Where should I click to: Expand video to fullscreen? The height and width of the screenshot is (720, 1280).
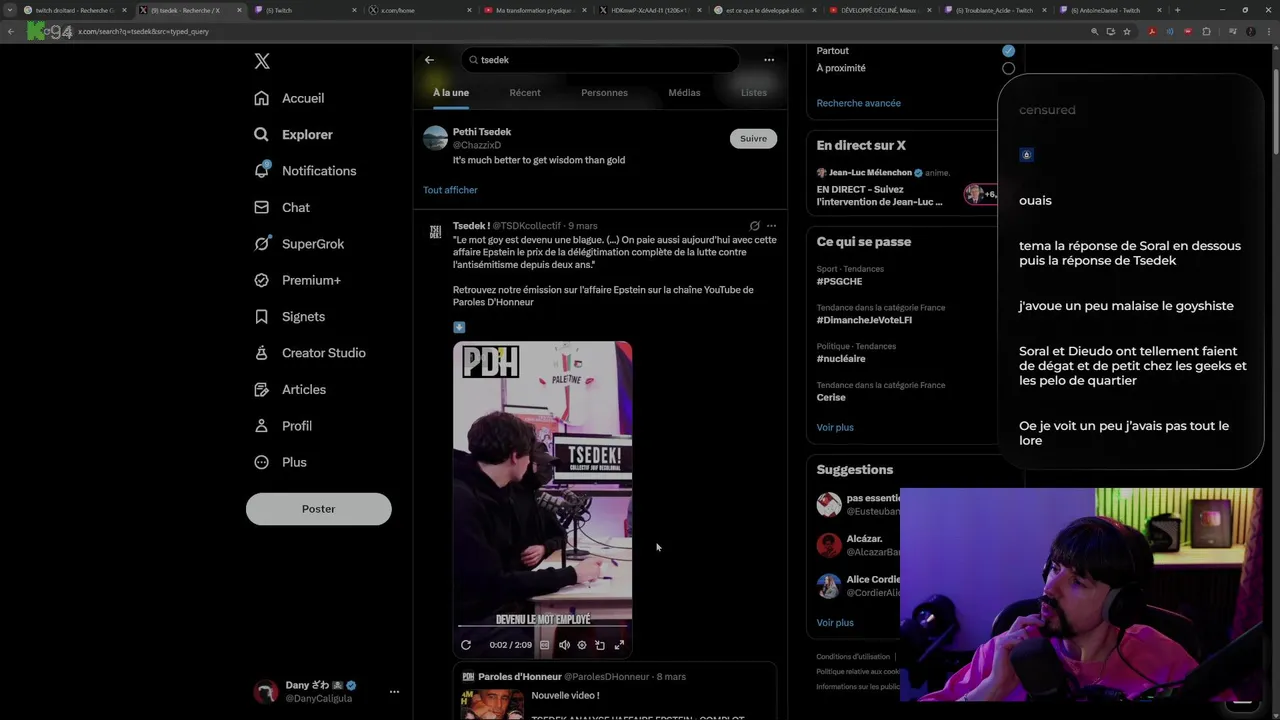pyautogui.click(x=619, y=645)
